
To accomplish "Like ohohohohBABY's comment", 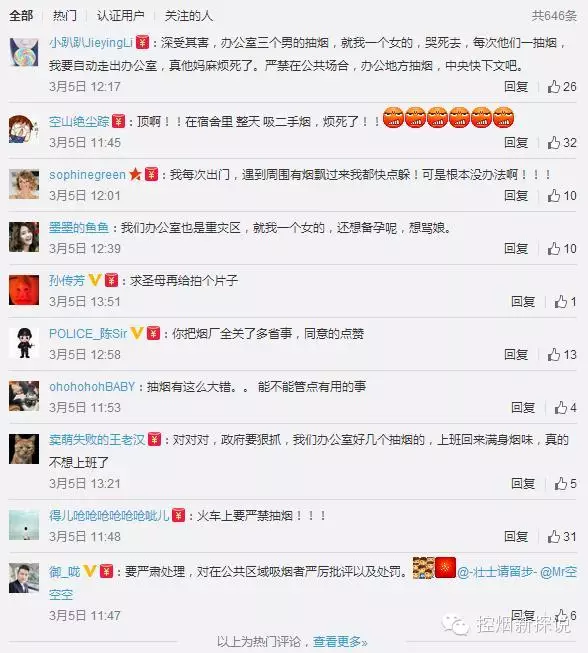I will point(561,407).
